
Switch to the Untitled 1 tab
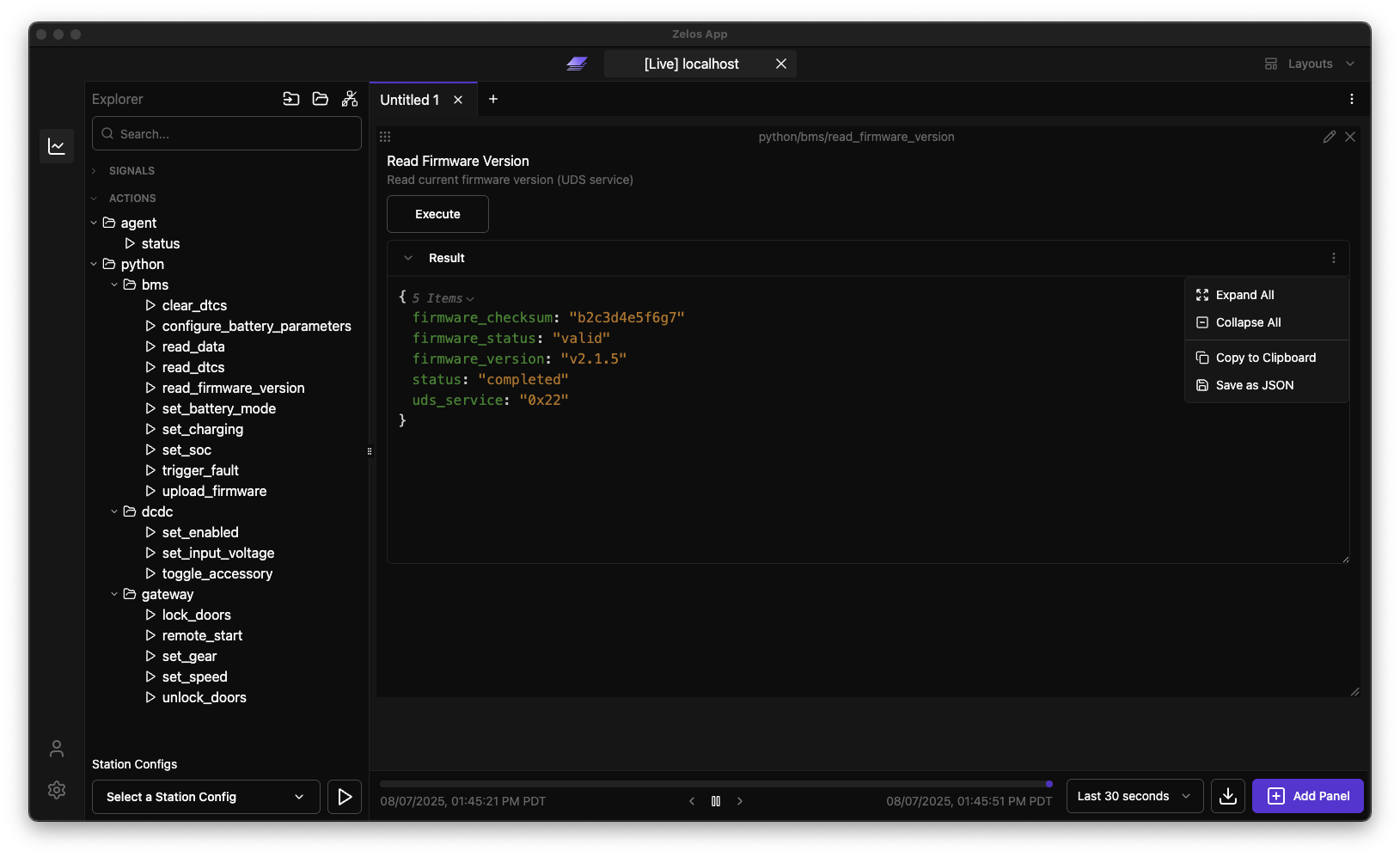coord(410,100)
